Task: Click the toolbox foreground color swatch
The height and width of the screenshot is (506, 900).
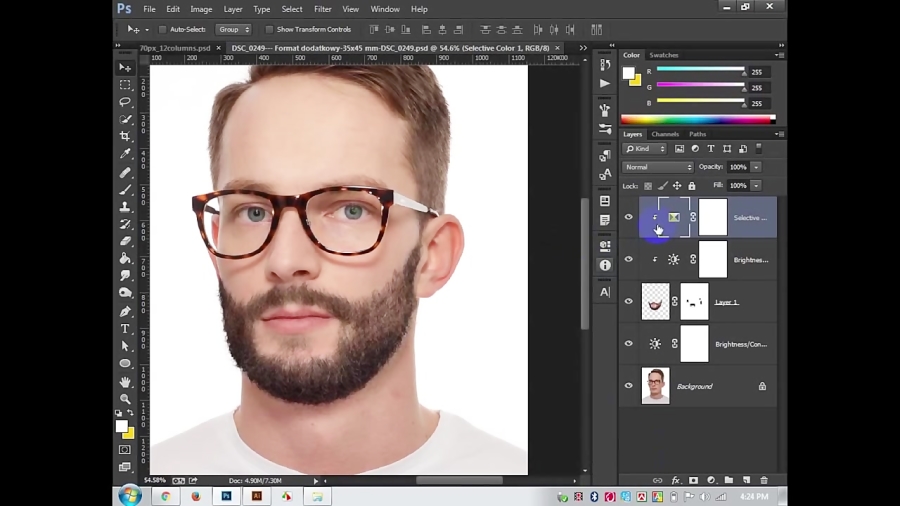Action: click(x=121, y=426)
